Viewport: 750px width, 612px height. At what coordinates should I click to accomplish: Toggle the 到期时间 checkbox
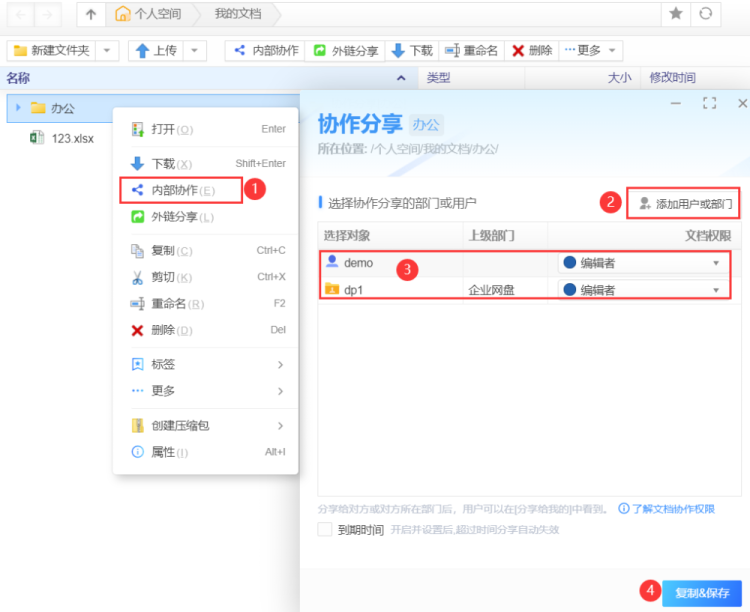click(x=324, y=530)
